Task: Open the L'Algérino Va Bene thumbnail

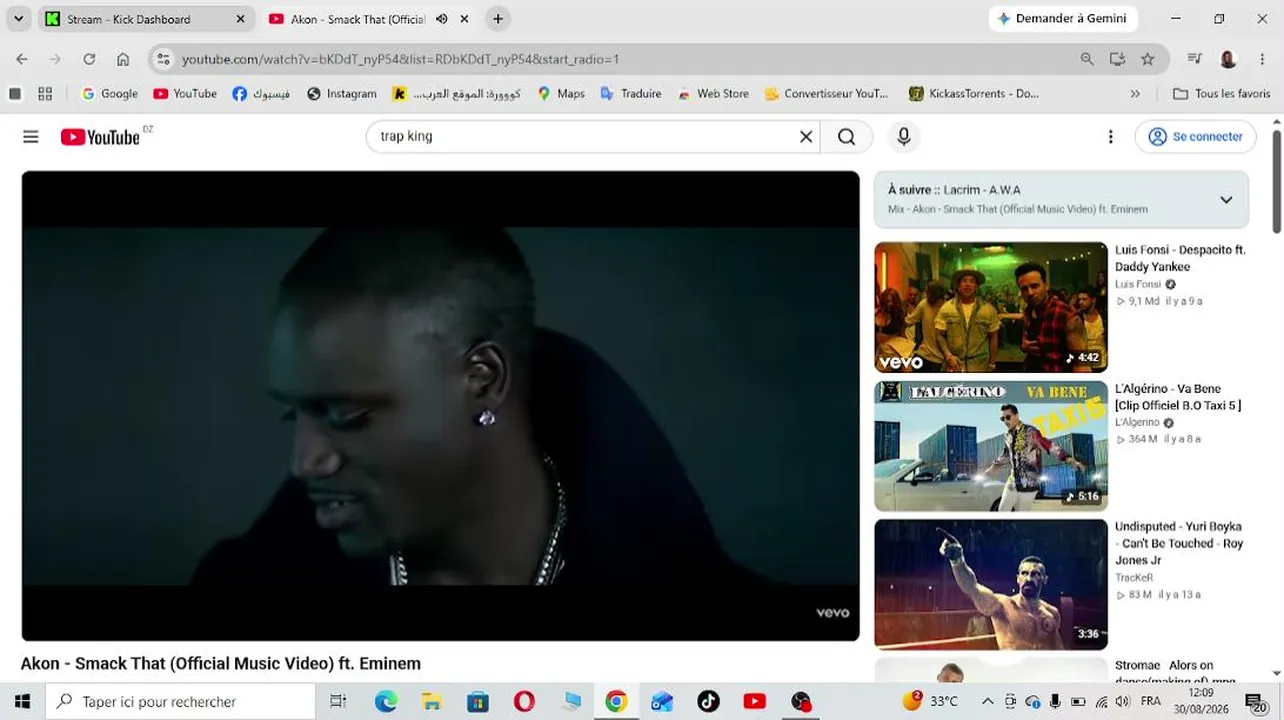Action: (x=991, y=446)
